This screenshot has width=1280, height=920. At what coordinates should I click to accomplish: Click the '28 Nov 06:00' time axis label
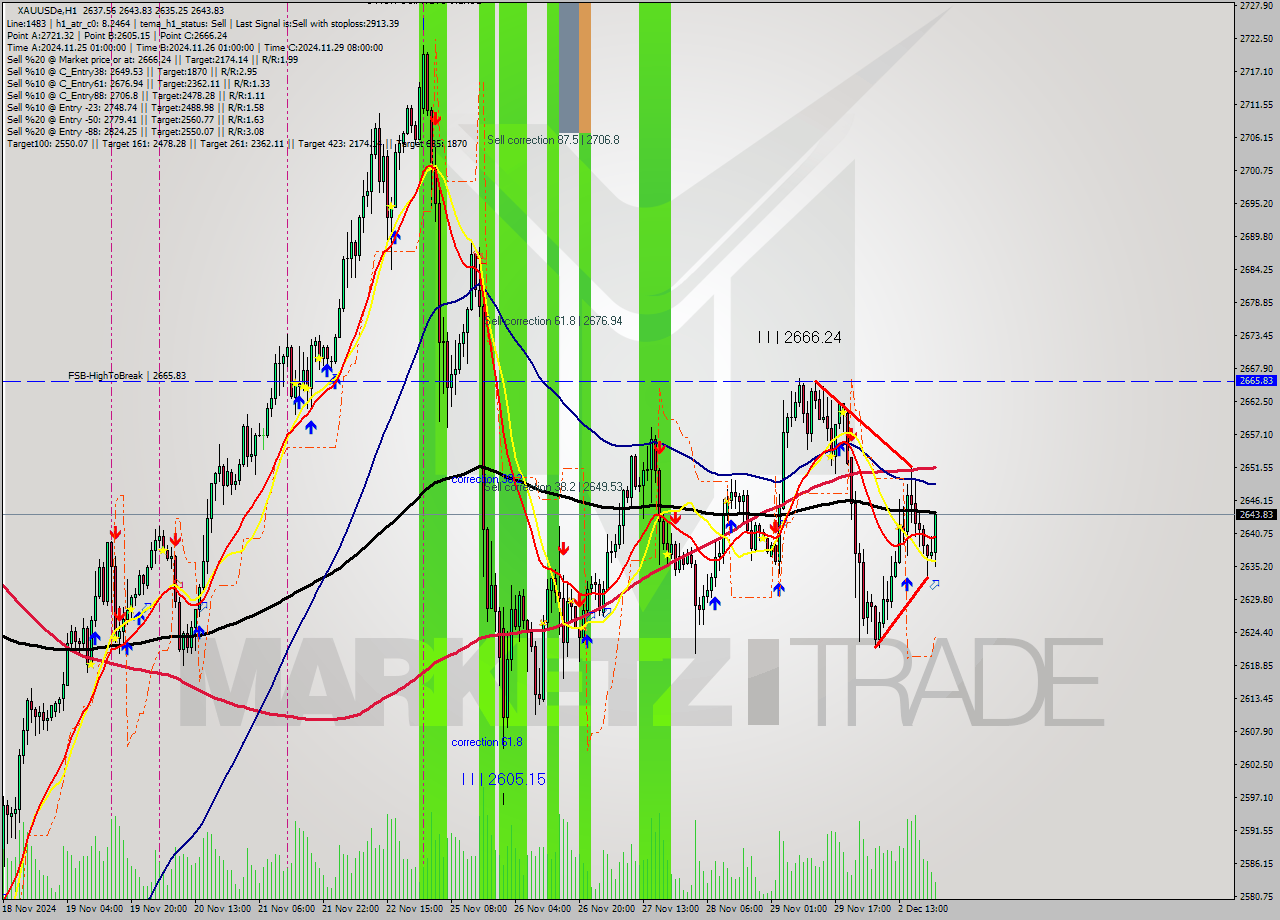(735, 909)
